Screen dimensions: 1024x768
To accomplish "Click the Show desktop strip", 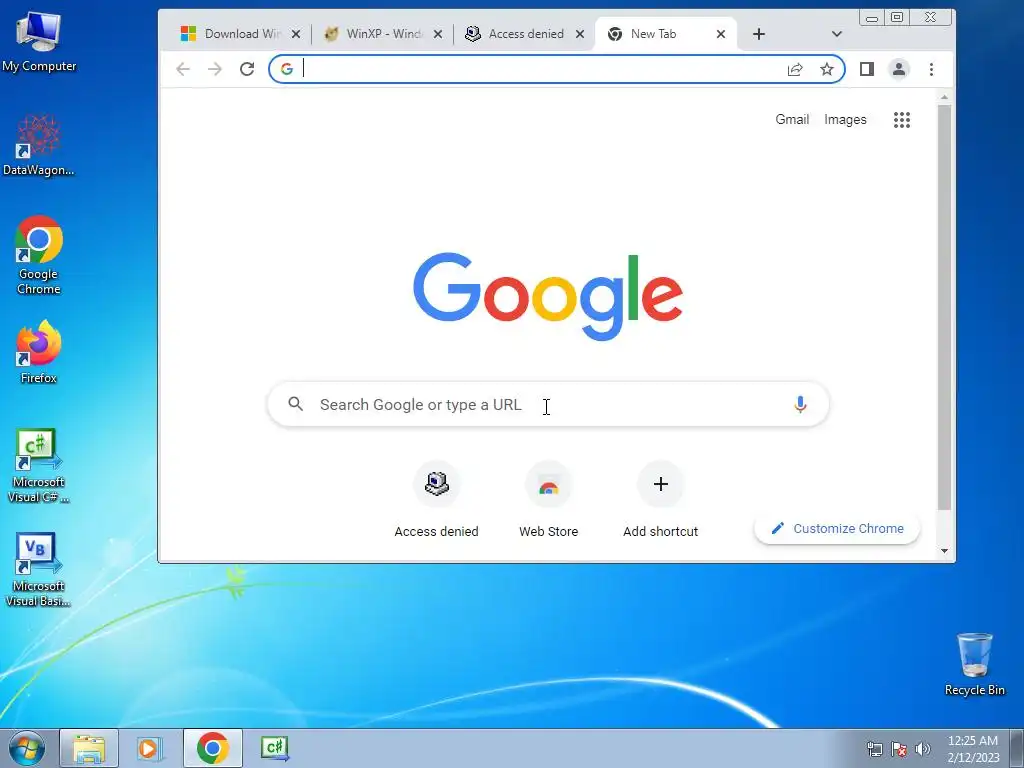I will [1017, 748].
